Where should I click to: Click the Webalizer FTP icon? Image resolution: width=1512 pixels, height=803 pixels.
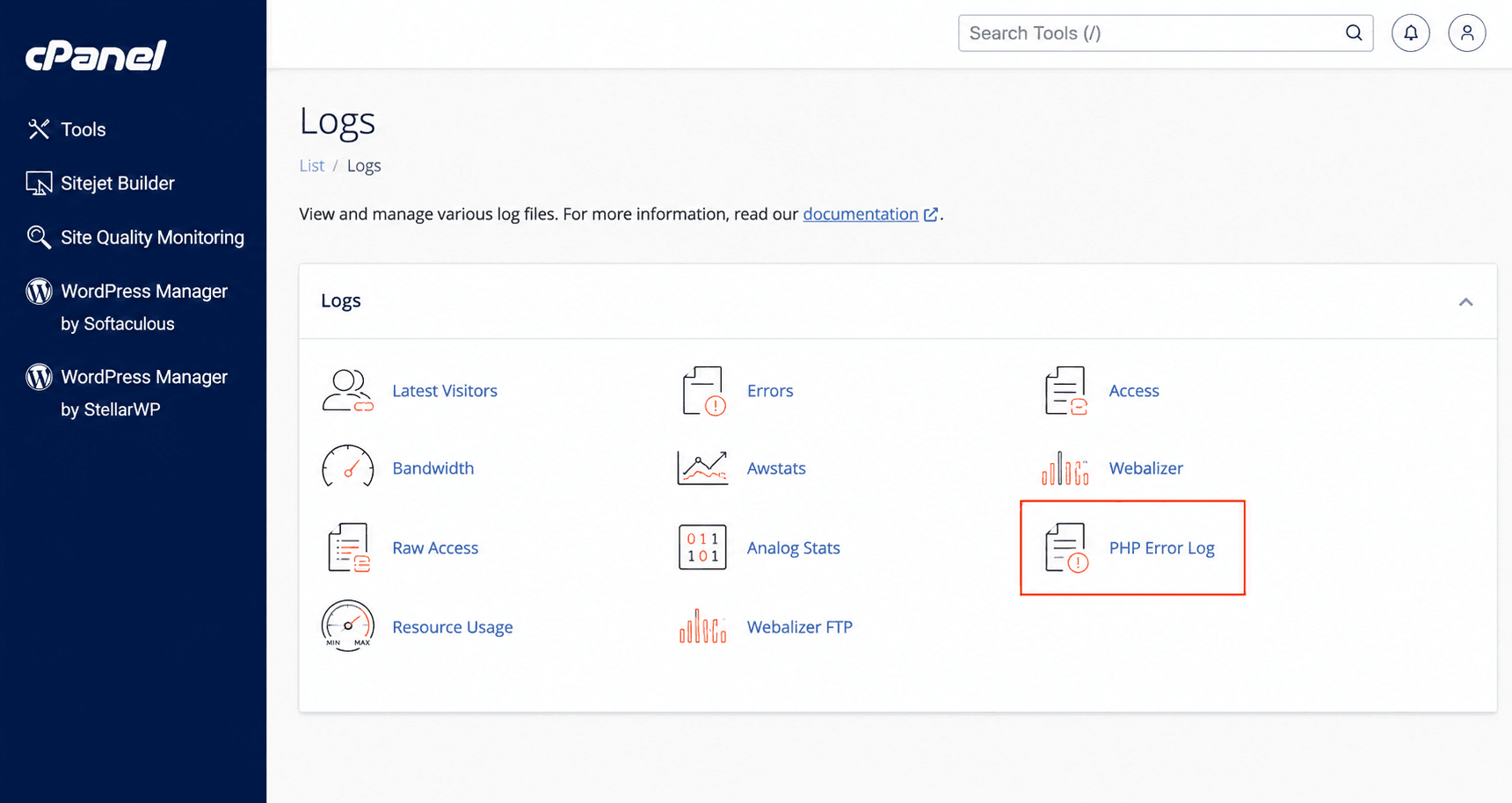(x=702, y=626)
